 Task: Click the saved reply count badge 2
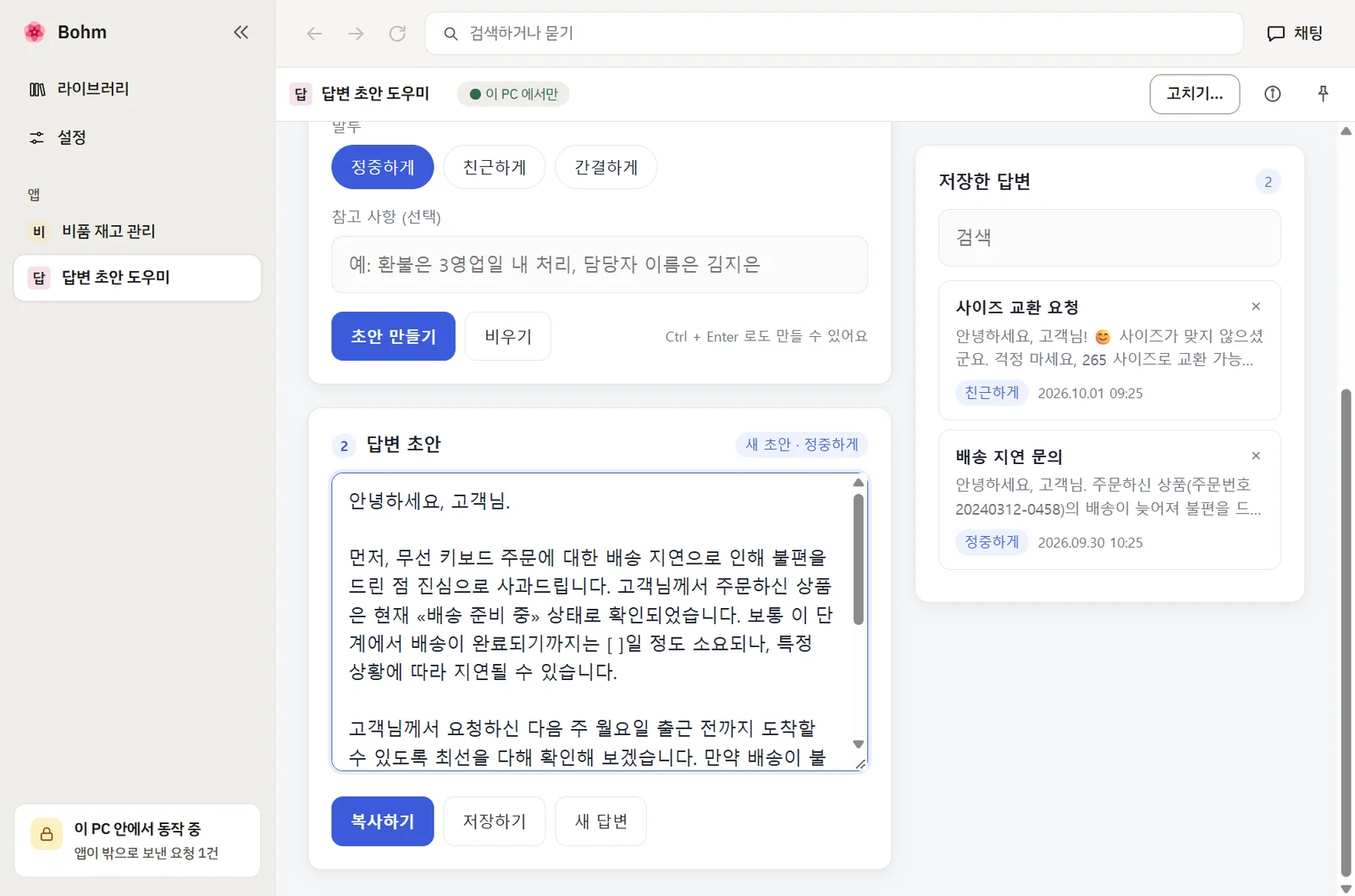(1268, 182)
